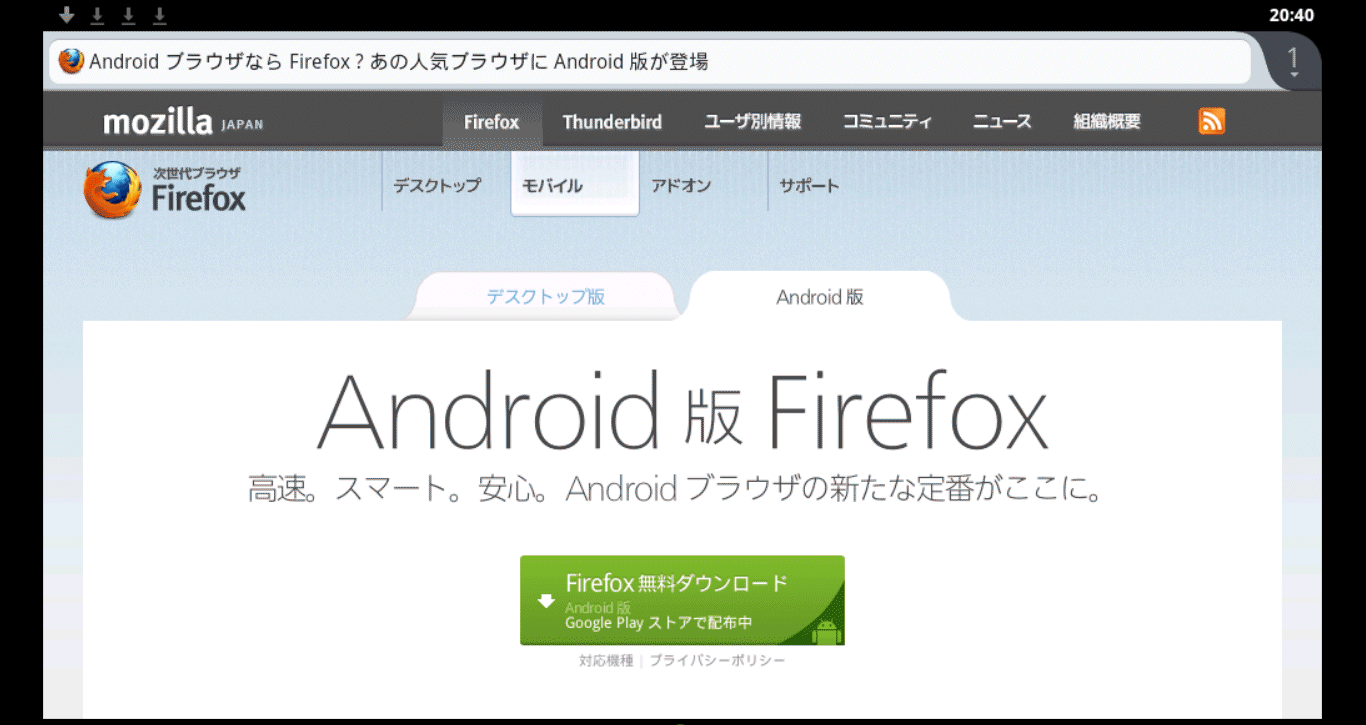Open the orange RSS feed icon
This screenshot has width=1366, height=725.
point(1211,122)
